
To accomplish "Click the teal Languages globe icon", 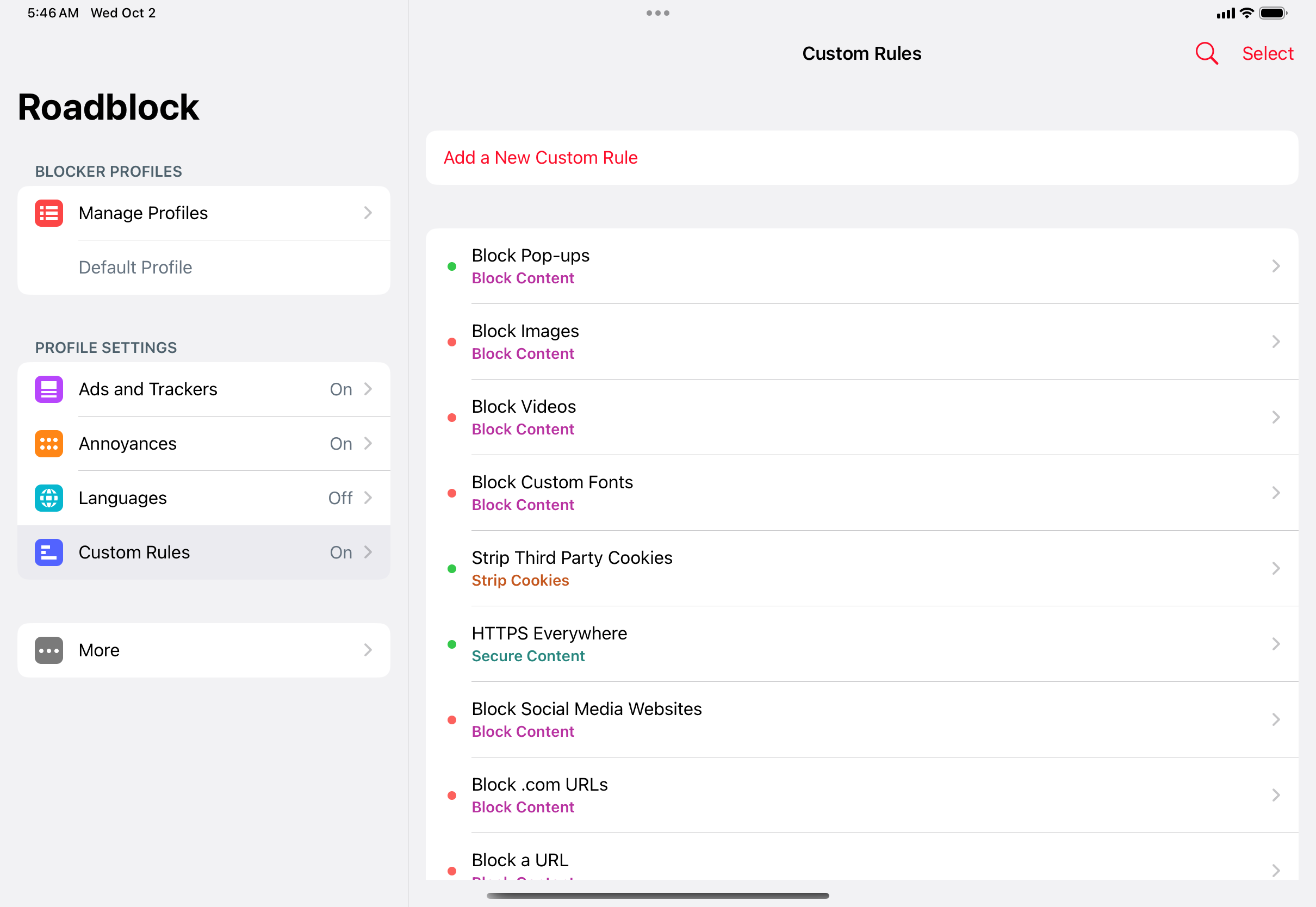I will [49, 498].
